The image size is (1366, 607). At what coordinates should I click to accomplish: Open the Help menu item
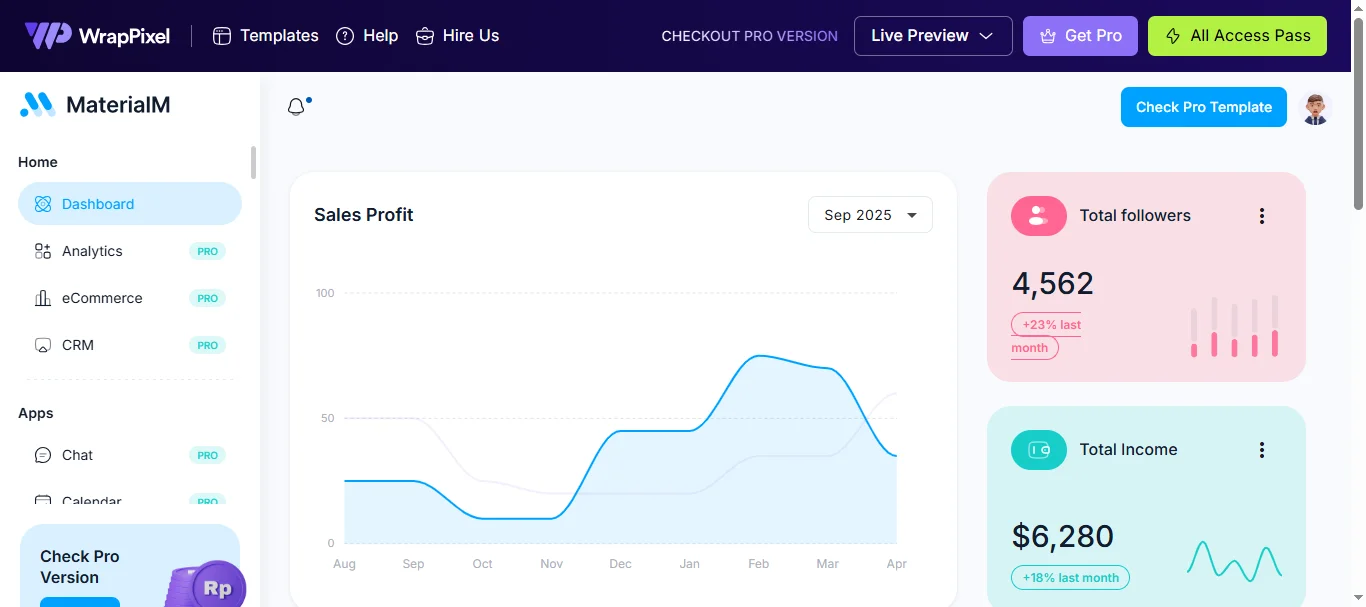point(367,36)
